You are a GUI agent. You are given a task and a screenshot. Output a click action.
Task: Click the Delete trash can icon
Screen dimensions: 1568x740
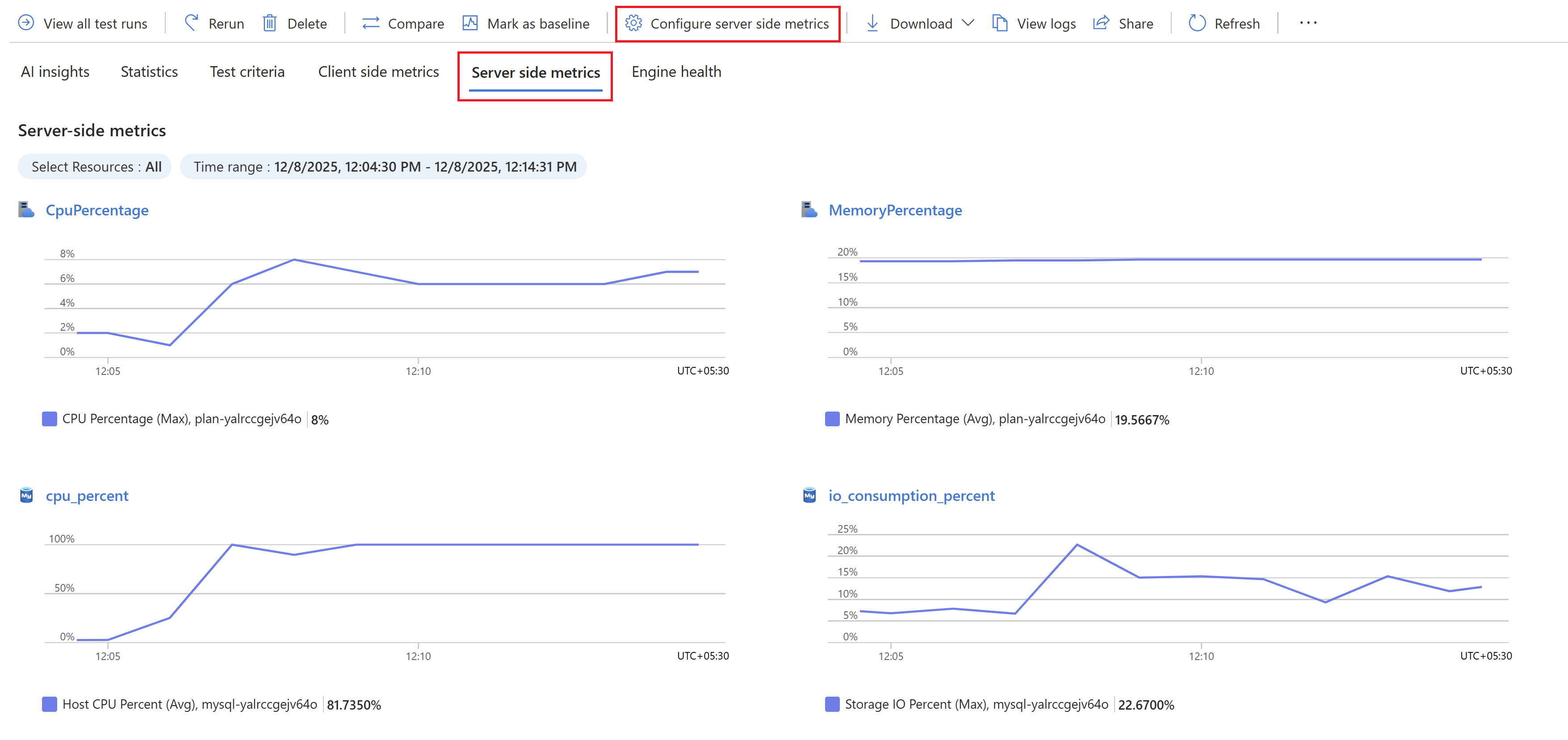(270, 23)
